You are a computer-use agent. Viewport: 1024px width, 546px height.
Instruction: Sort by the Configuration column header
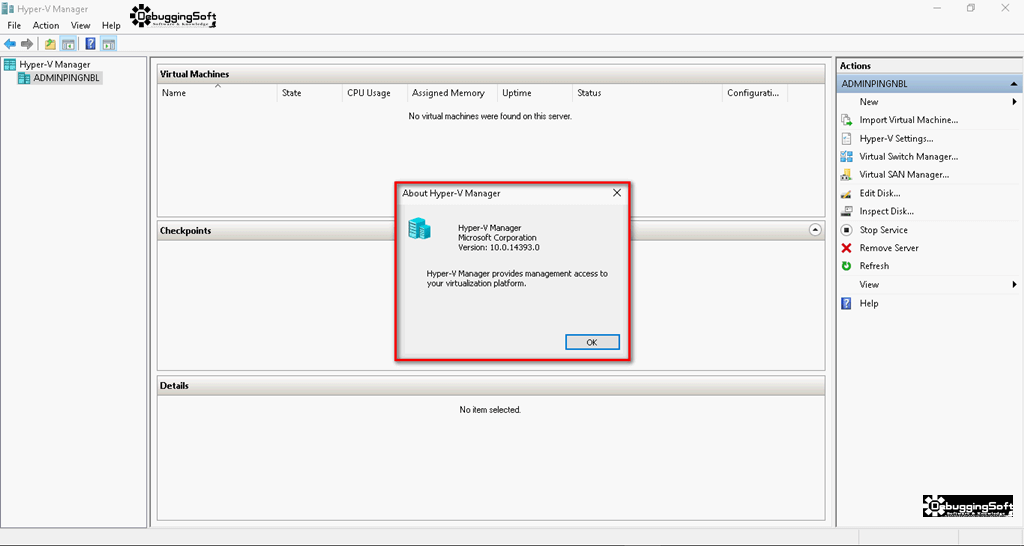click(755, 93)
